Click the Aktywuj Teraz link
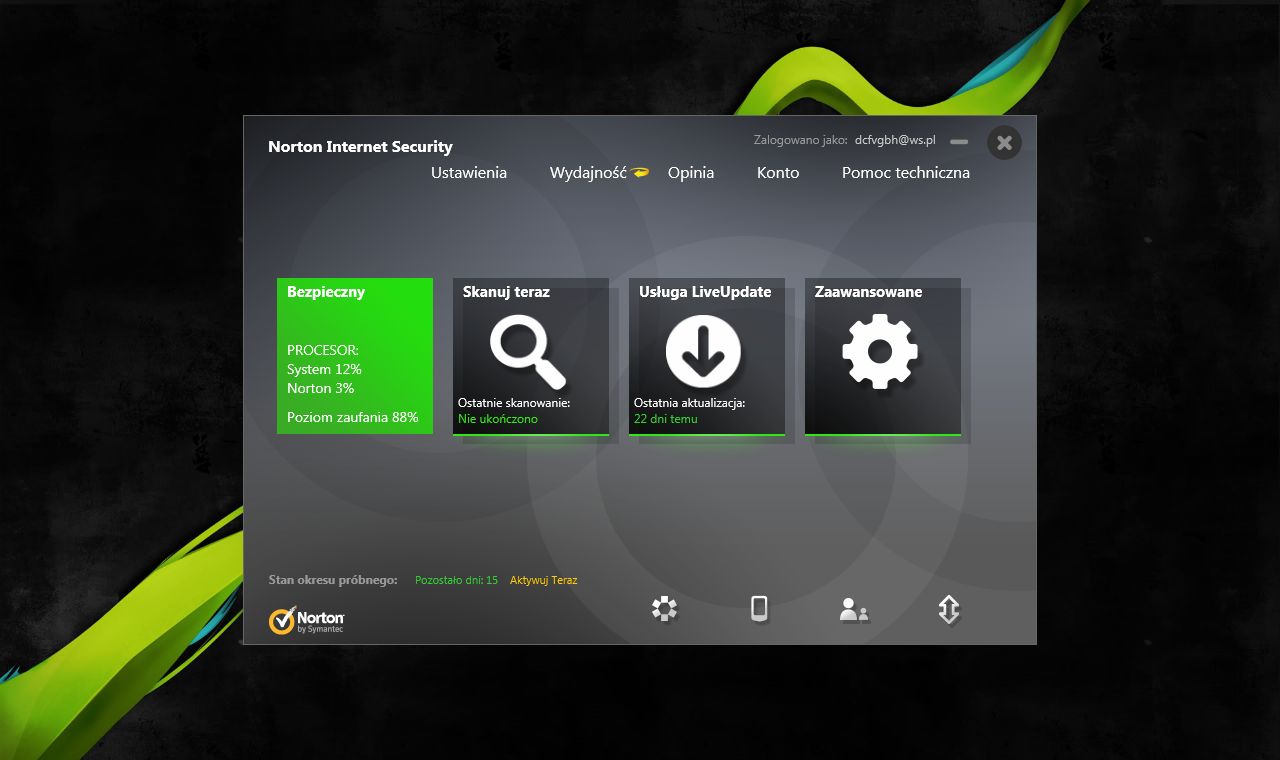 pyautogui.click(x=544, y=580)
